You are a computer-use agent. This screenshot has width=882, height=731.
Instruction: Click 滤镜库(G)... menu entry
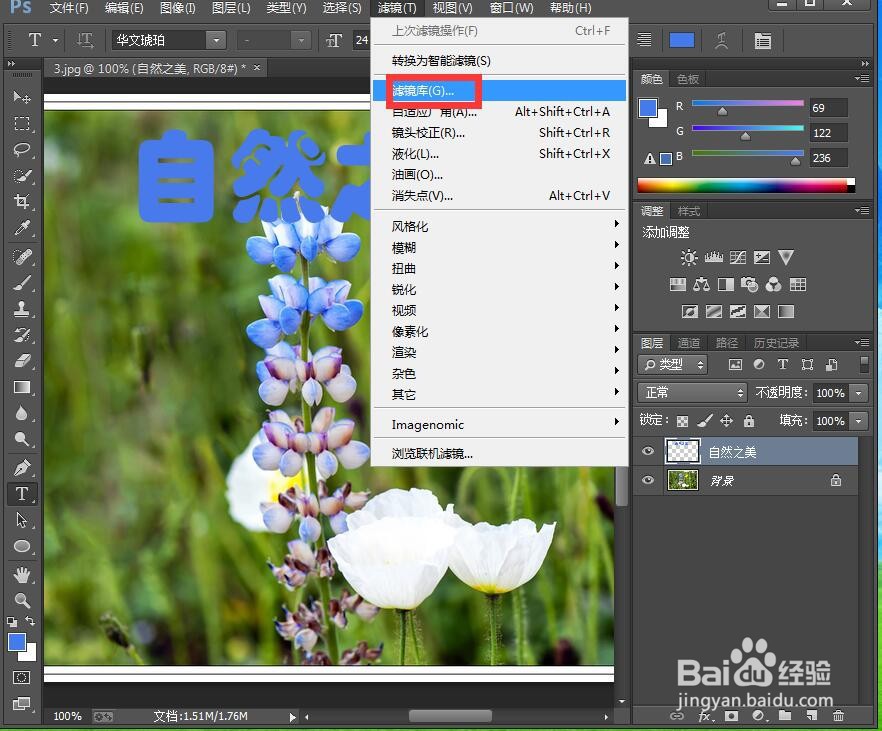(499, 91)
